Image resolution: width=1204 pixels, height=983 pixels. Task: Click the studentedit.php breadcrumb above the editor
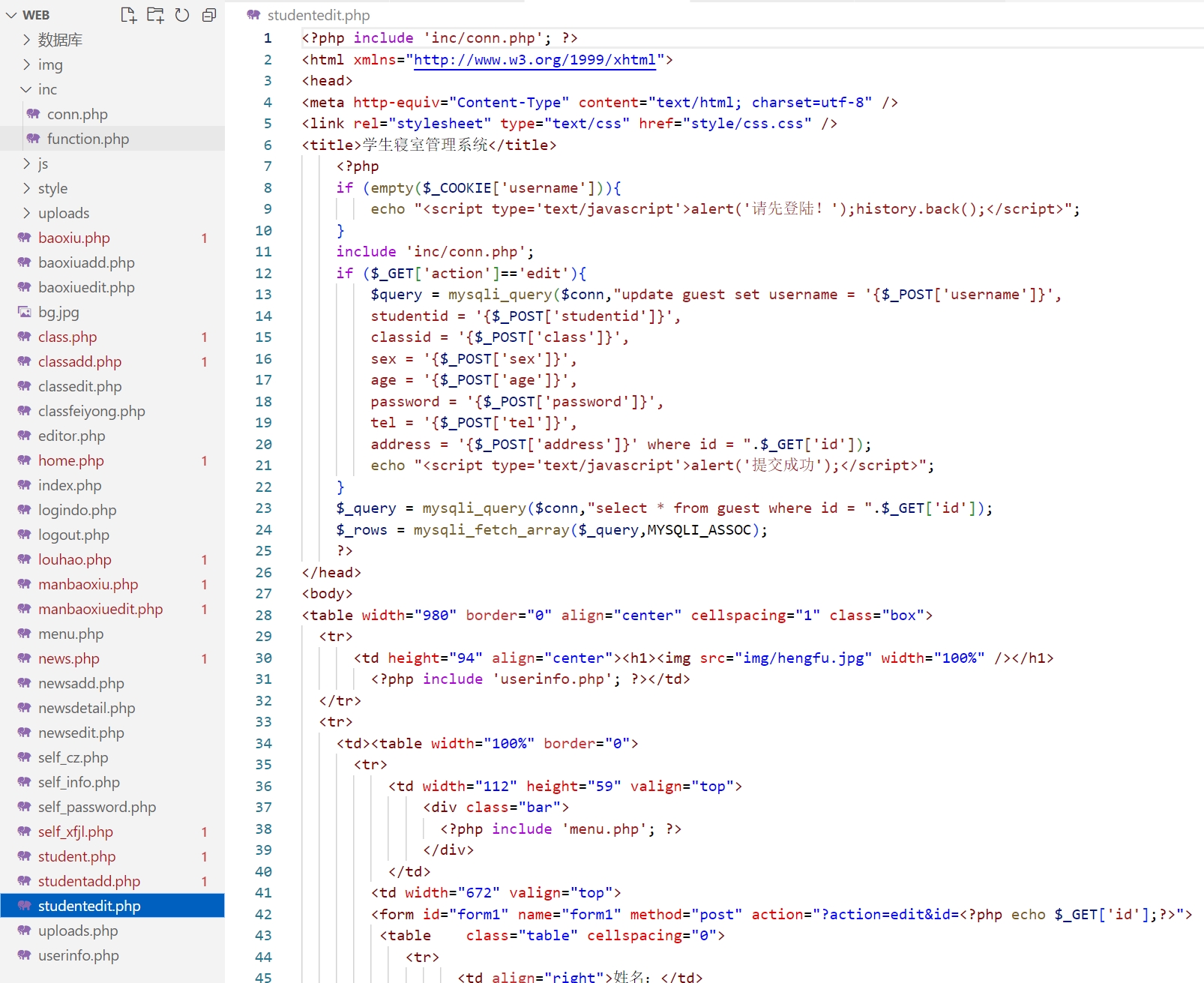(319, 15)
